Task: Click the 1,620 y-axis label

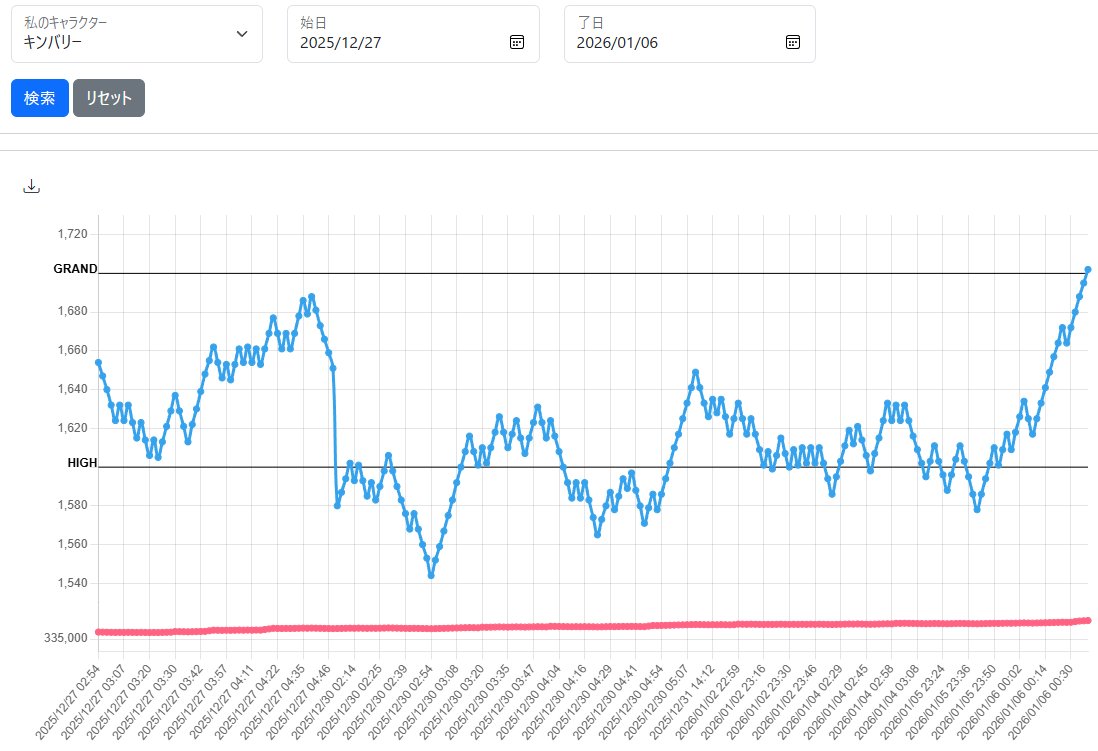Action: click(73, 428)
